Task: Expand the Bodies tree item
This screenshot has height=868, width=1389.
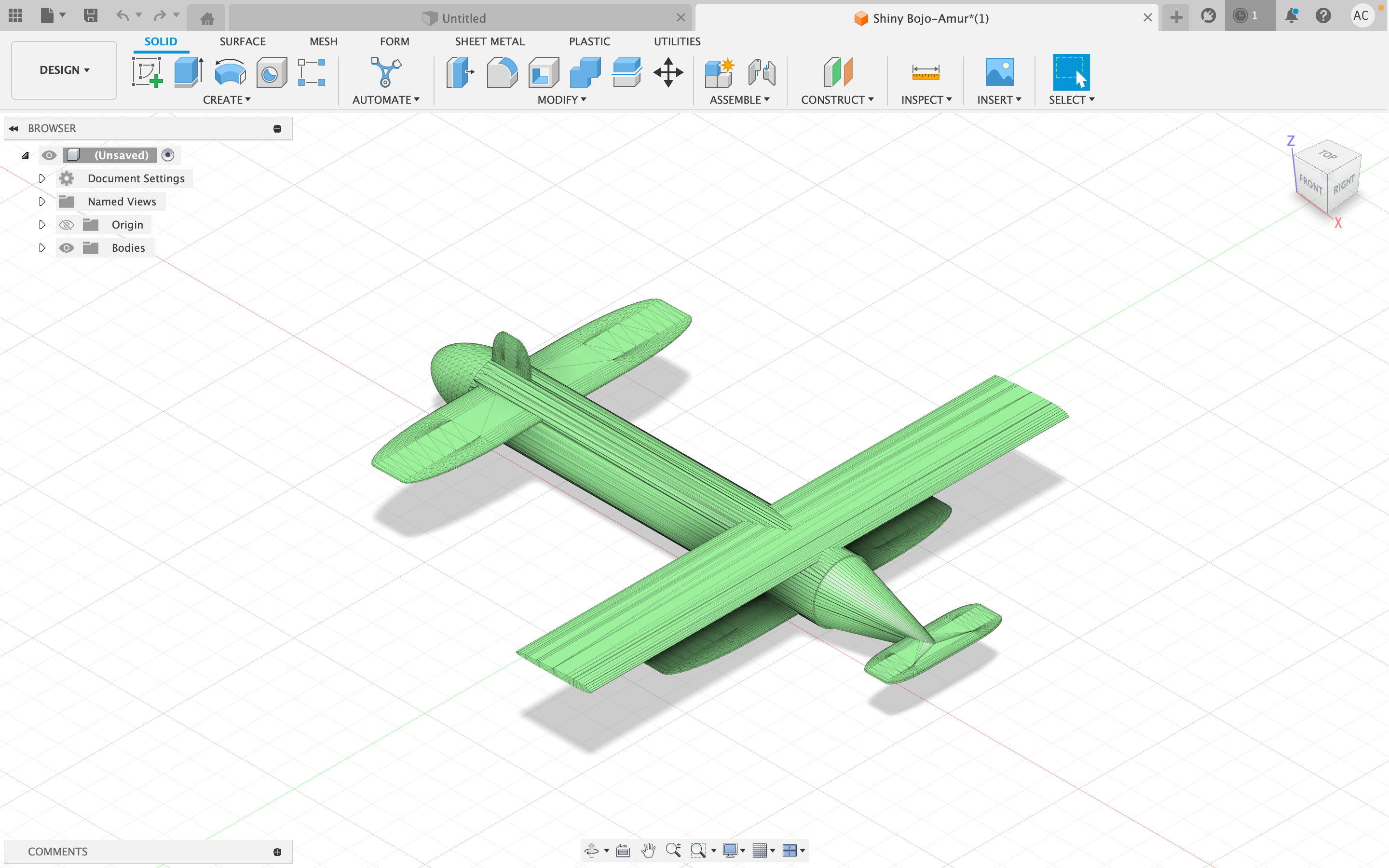Action: [x=41, y=247]
